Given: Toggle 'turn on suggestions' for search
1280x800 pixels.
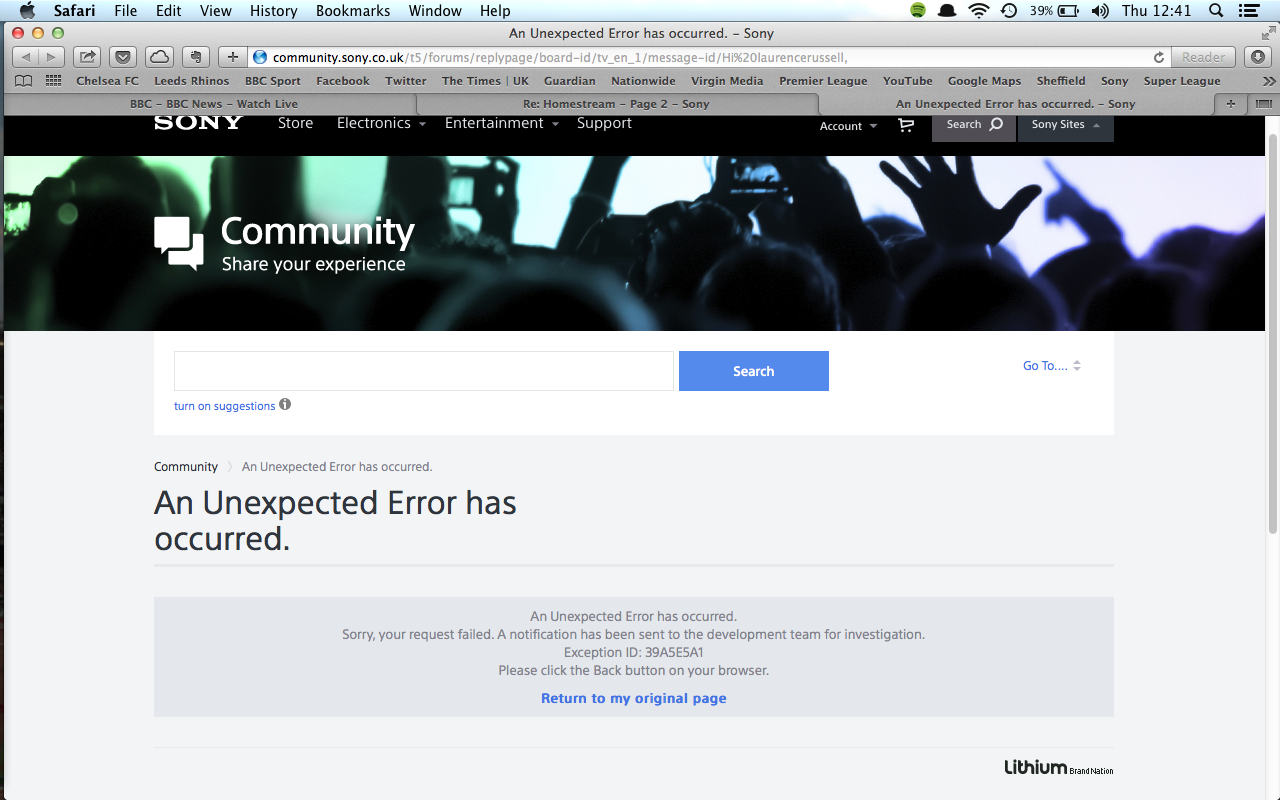Looking at the screenshot, I should (224, 406).
